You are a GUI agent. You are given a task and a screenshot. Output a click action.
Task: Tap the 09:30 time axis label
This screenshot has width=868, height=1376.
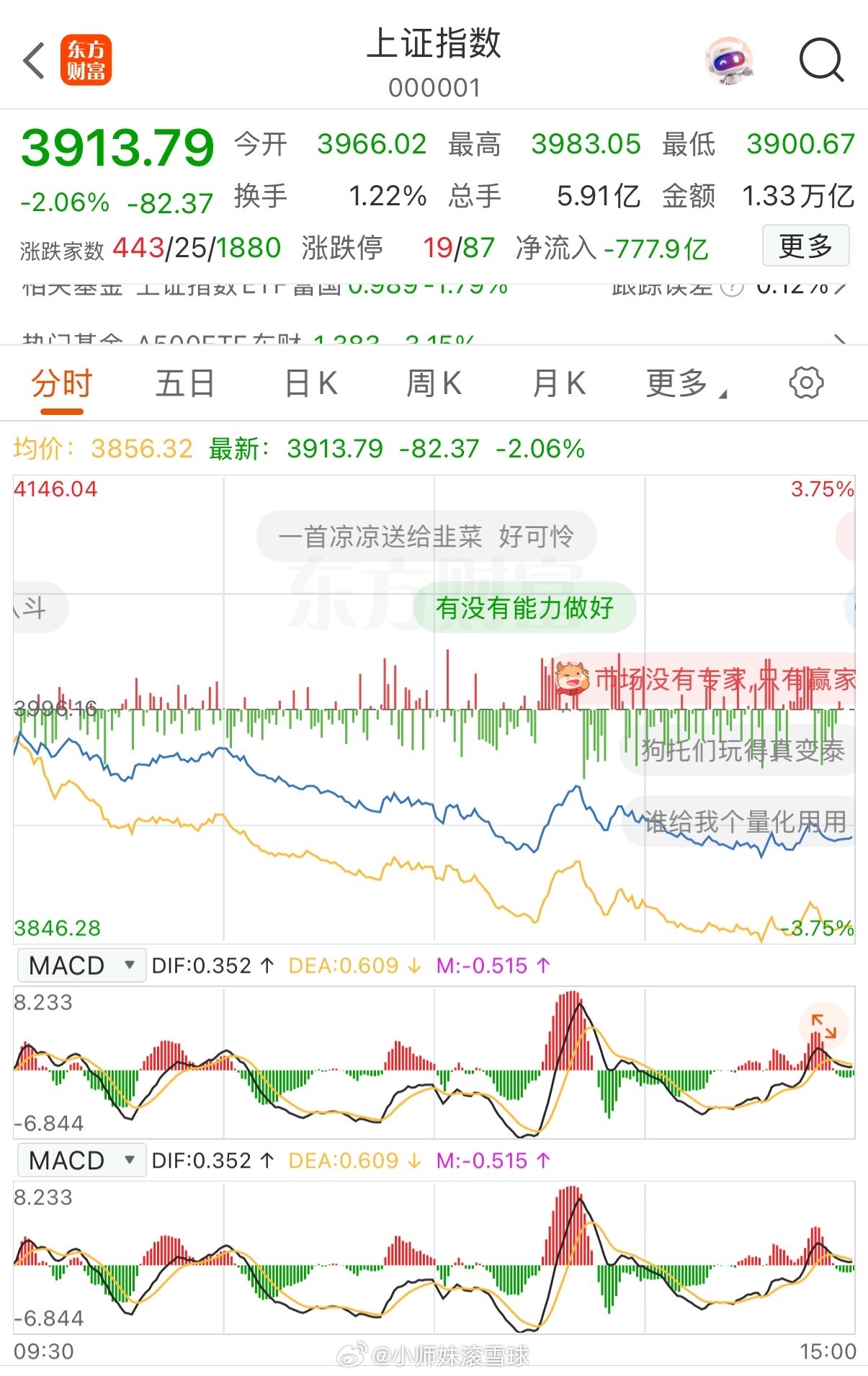(x=44, y=1352)
